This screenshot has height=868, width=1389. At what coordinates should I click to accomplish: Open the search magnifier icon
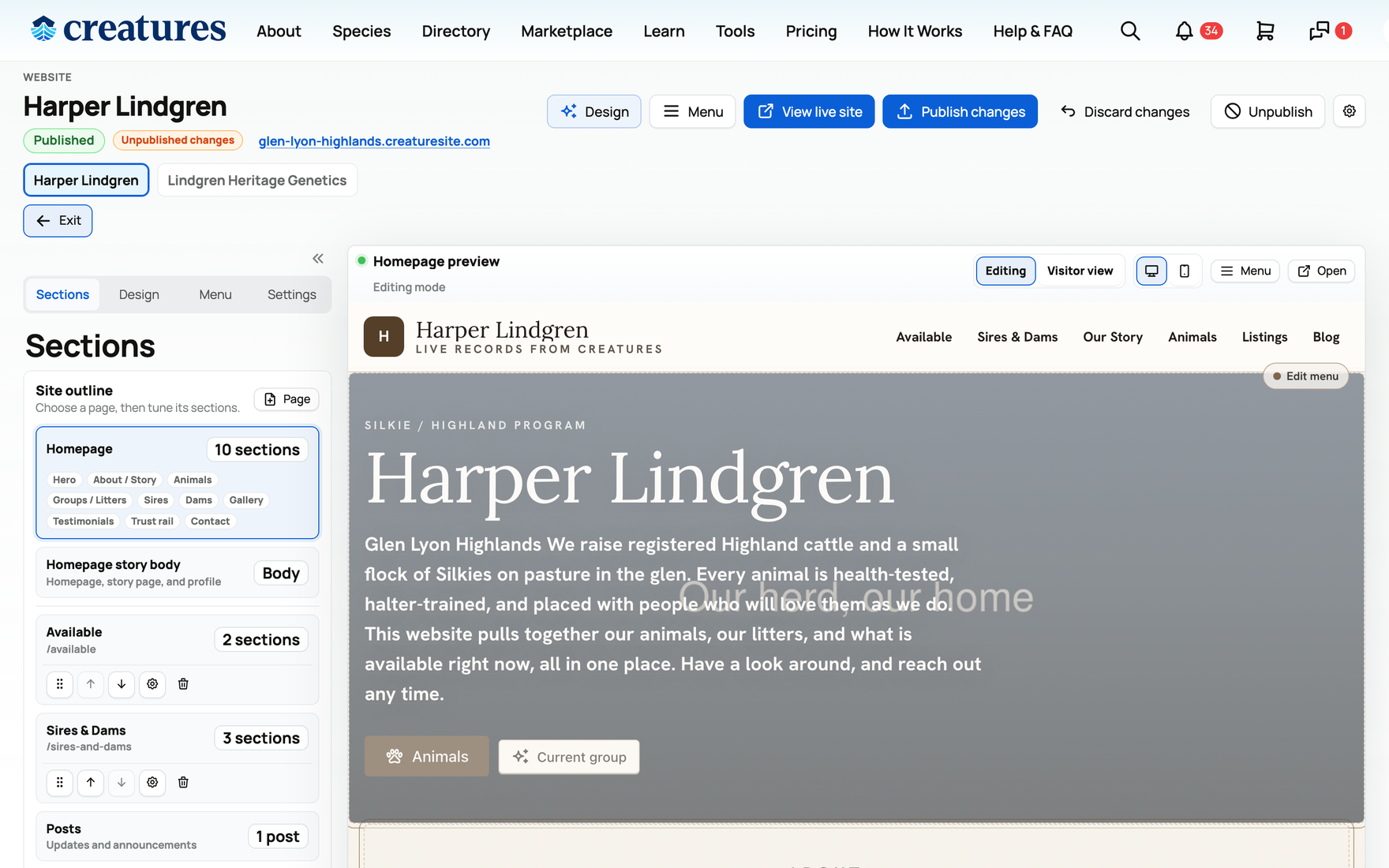pyautogui.click(x=1130, y=31)
